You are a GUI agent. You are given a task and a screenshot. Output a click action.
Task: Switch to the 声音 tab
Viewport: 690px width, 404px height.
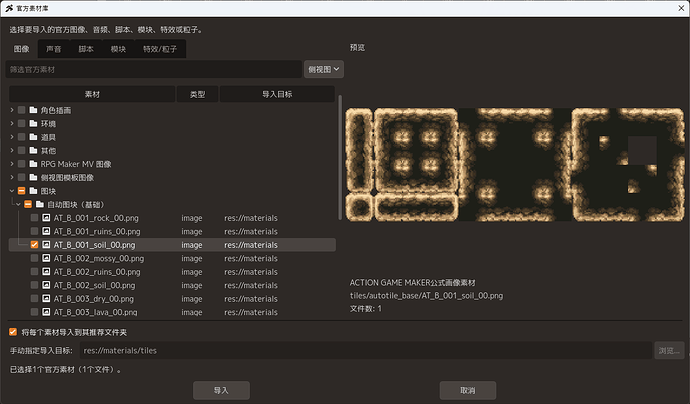pyautogui.click(x=54, y=49)
